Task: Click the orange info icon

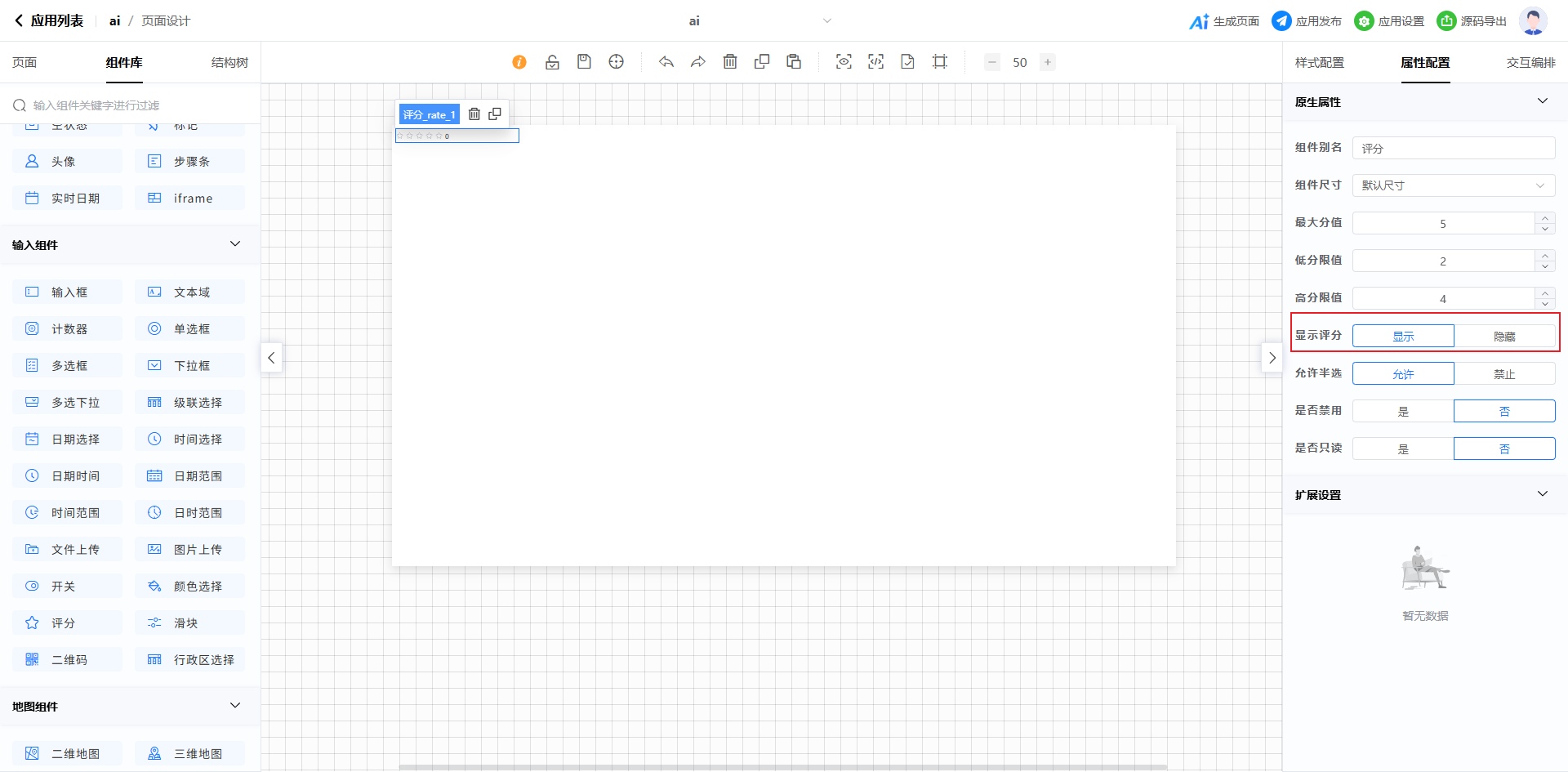Action: click(x=519, y=62)
